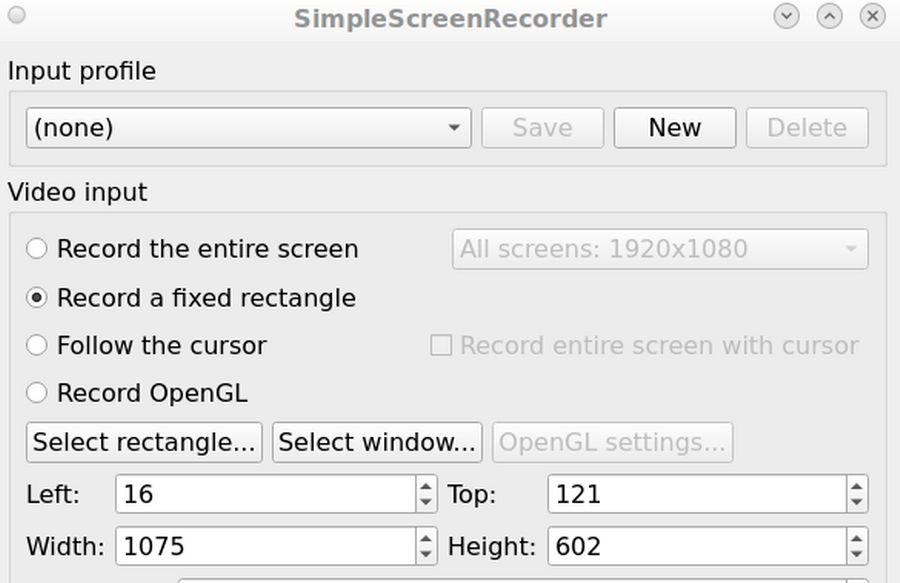The height and width of the screenshot is (583, 900).
Task: Click the New profile button
Action: (675, 128)
